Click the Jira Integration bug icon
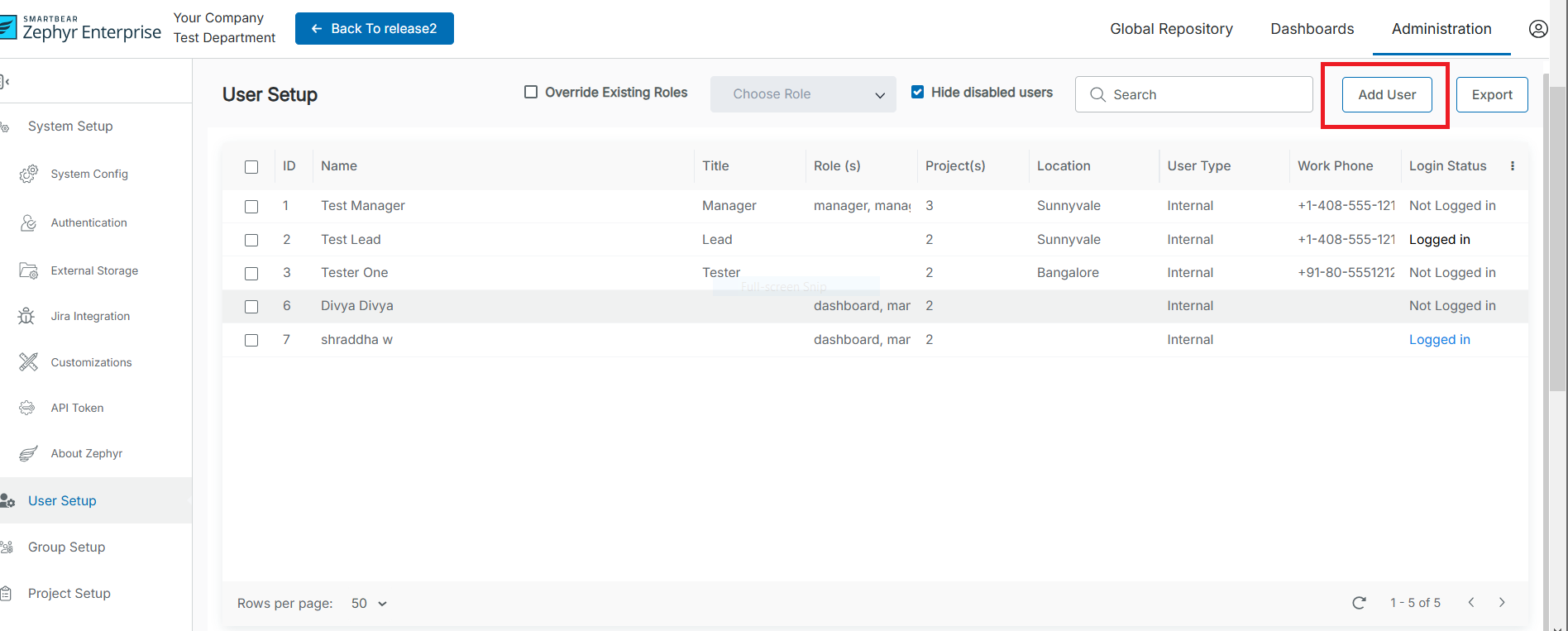 (27, 316)
